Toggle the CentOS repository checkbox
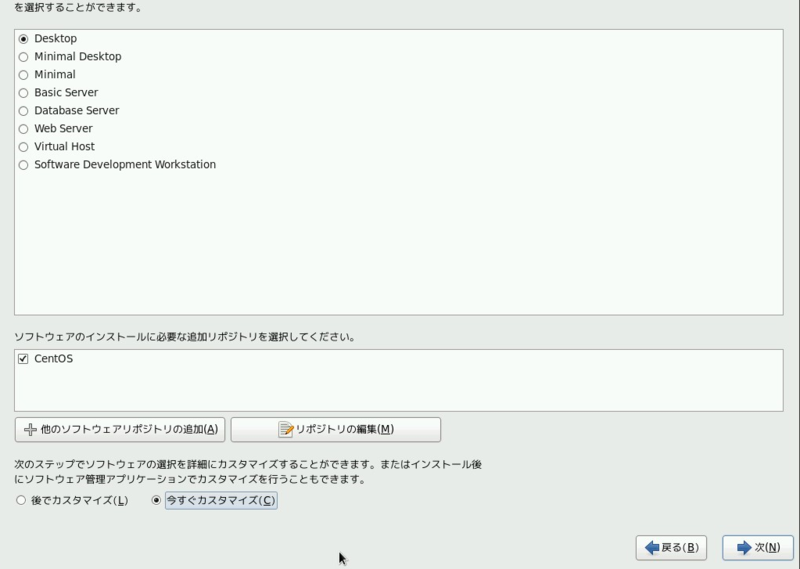This screenshot has width=800, height=569. [x=23, y=359]
